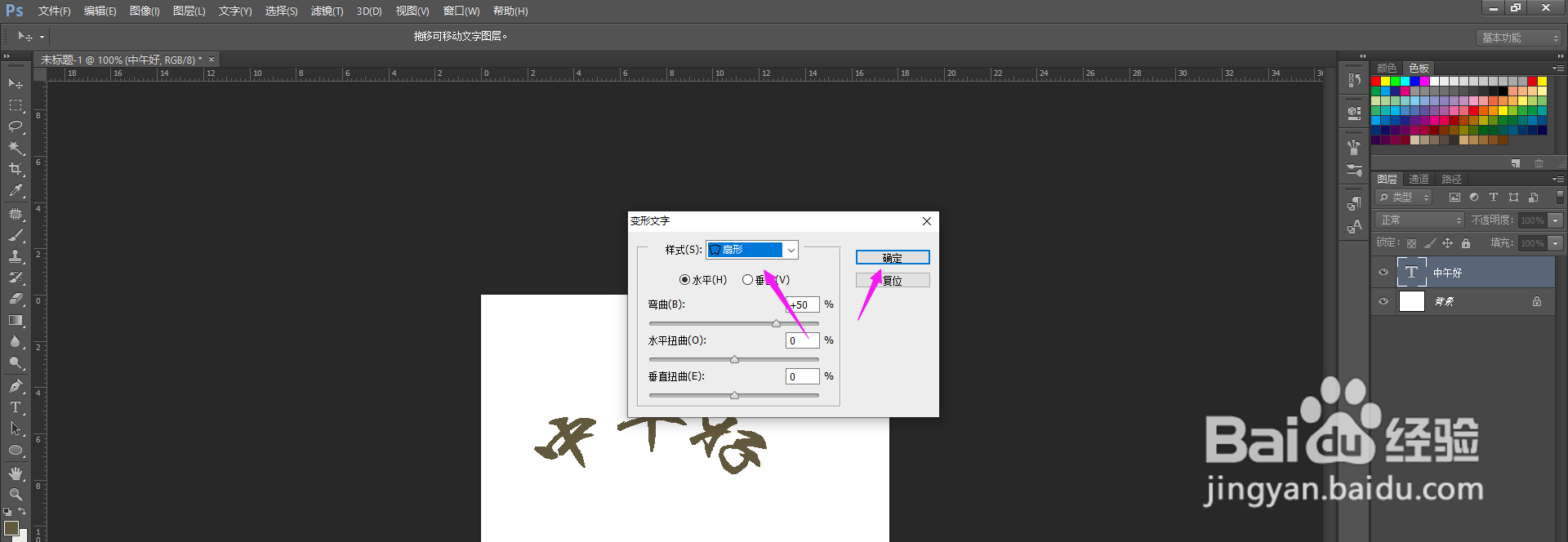Select the Brush tool
Image resolution: width=1568 pixels, height=542 pixels.
pyautogui.click(x=16, y=235)
